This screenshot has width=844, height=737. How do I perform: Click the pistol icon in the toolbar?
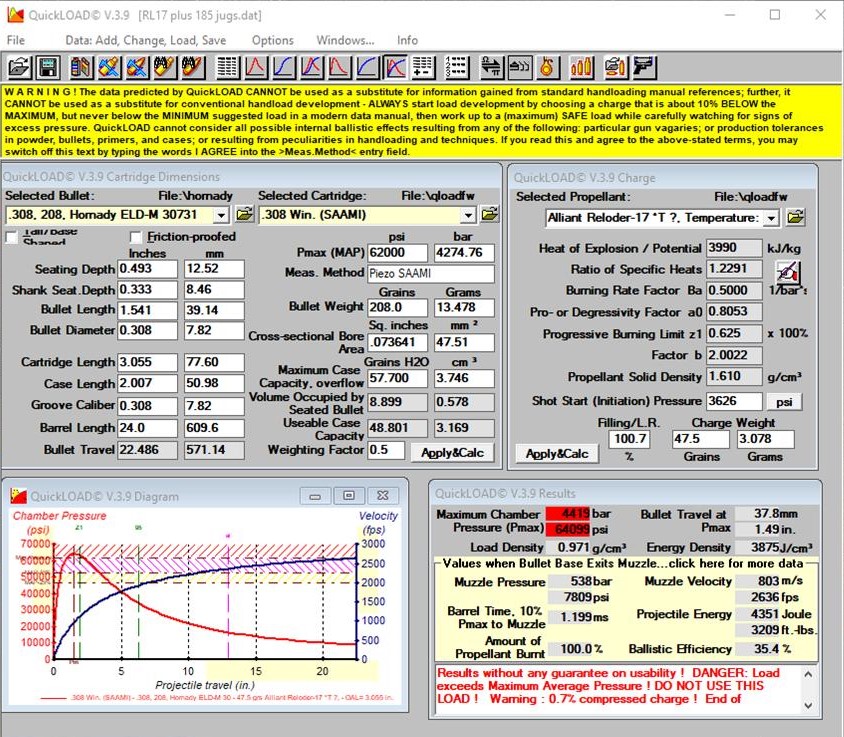(x=645, y=67)
